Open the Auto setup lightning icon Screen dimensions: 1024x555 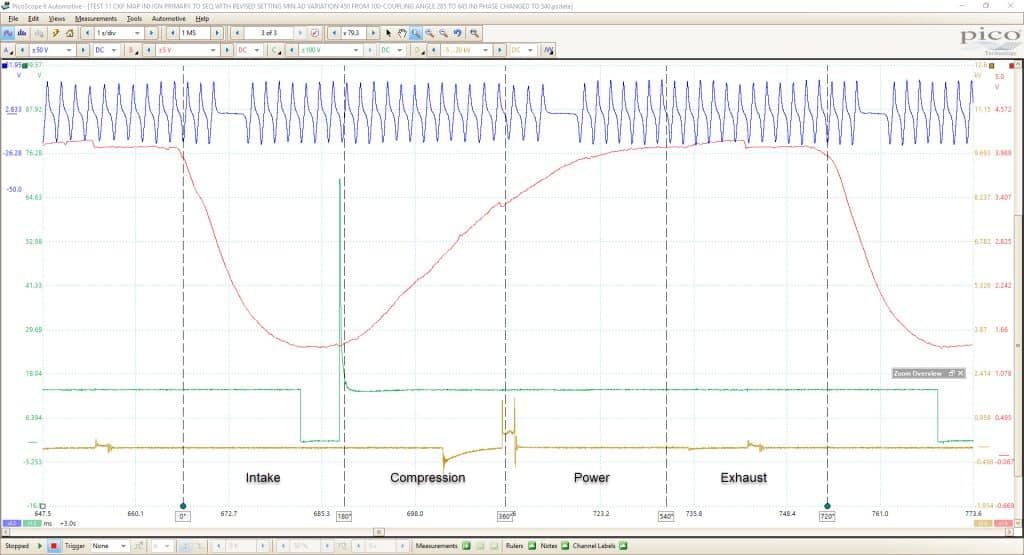click(x=56, y=33)
